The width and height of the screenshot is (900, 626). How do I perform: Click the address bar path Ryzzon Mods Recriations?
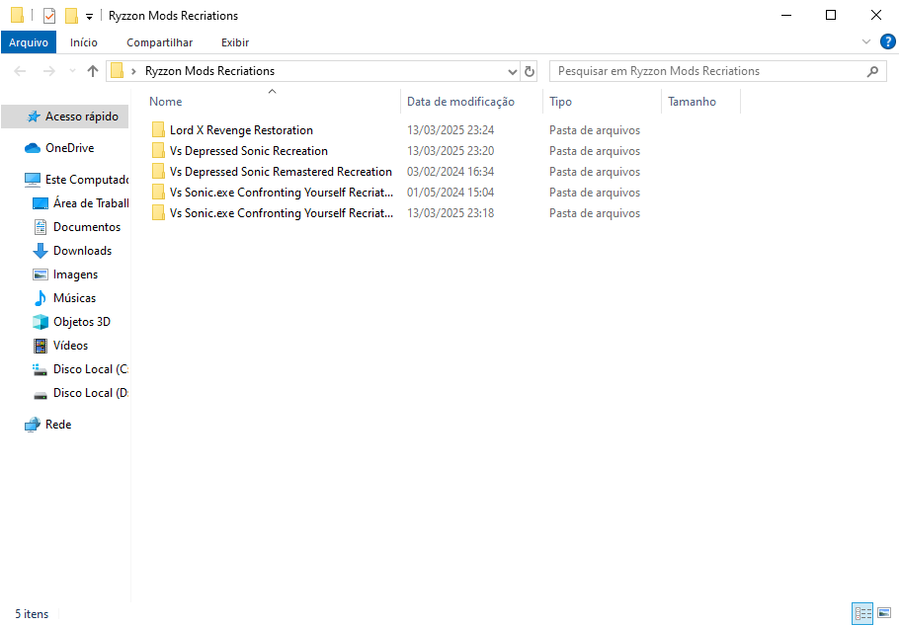coord(210,71)
